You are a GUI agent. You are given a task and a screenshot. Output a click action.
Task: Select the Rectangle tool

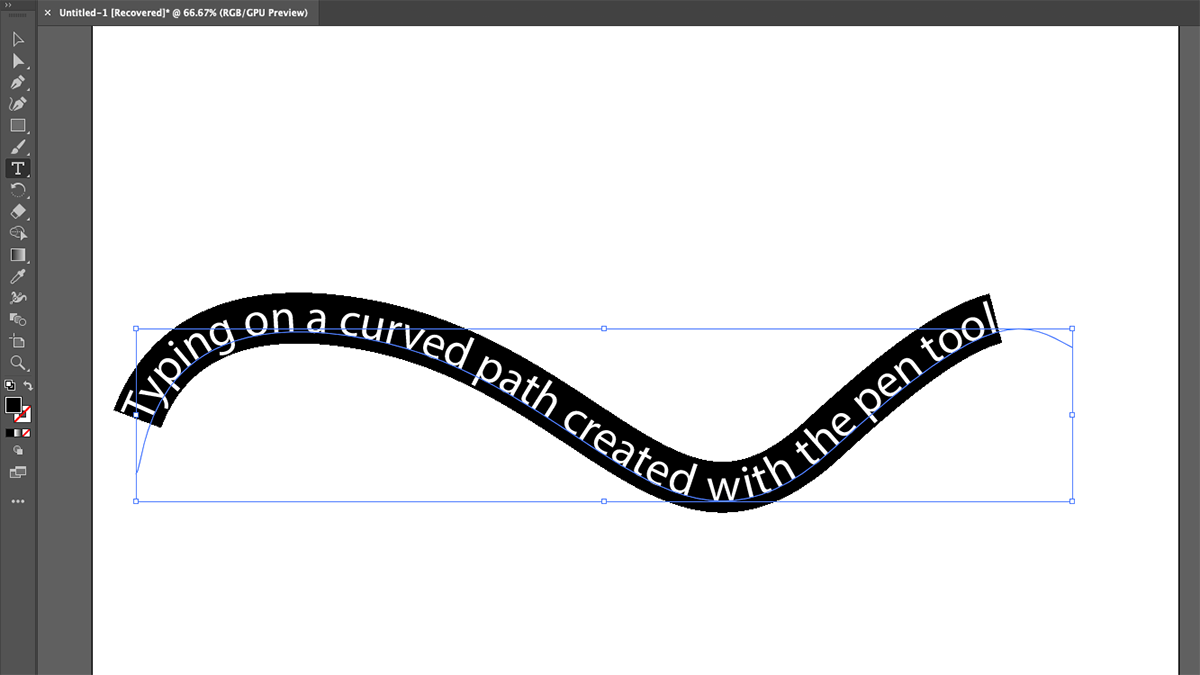(x=18, y=126)
